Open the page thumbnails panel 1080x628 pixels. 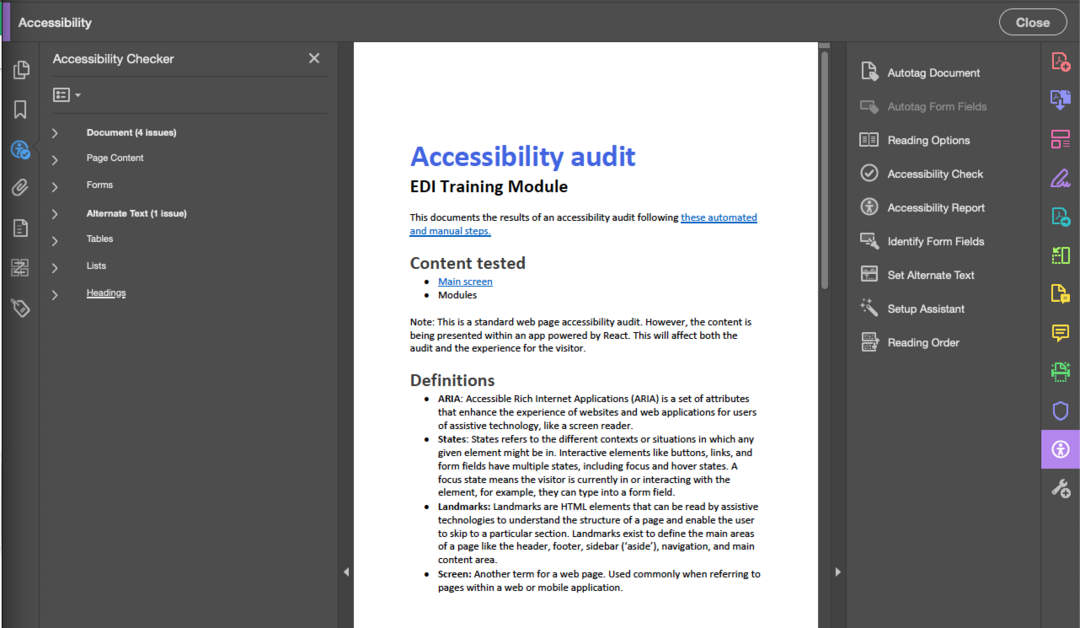21,69
